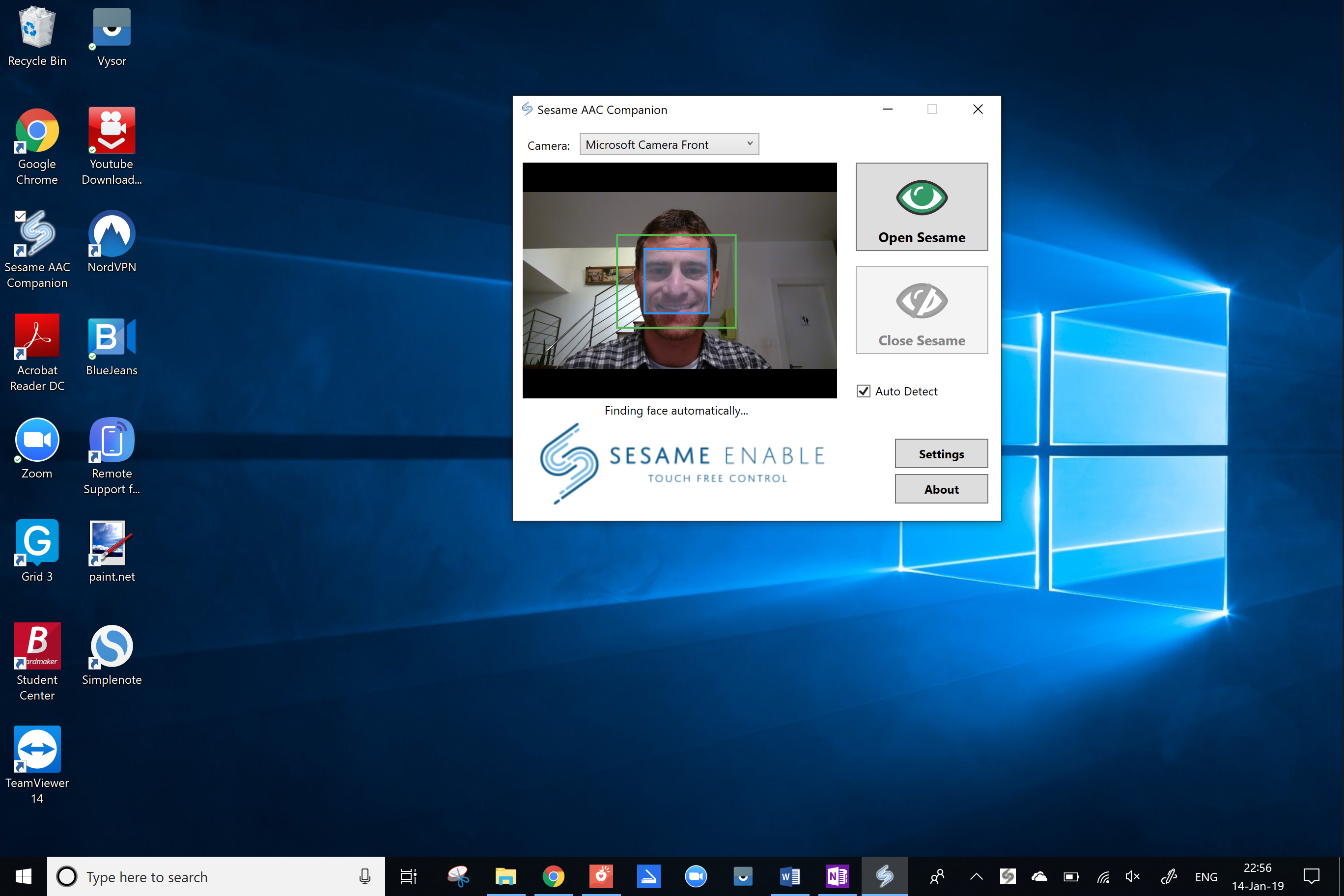This screenshot has height=896, width=1344.
Task: Check the battery status icon
Action: (1071, 876)
